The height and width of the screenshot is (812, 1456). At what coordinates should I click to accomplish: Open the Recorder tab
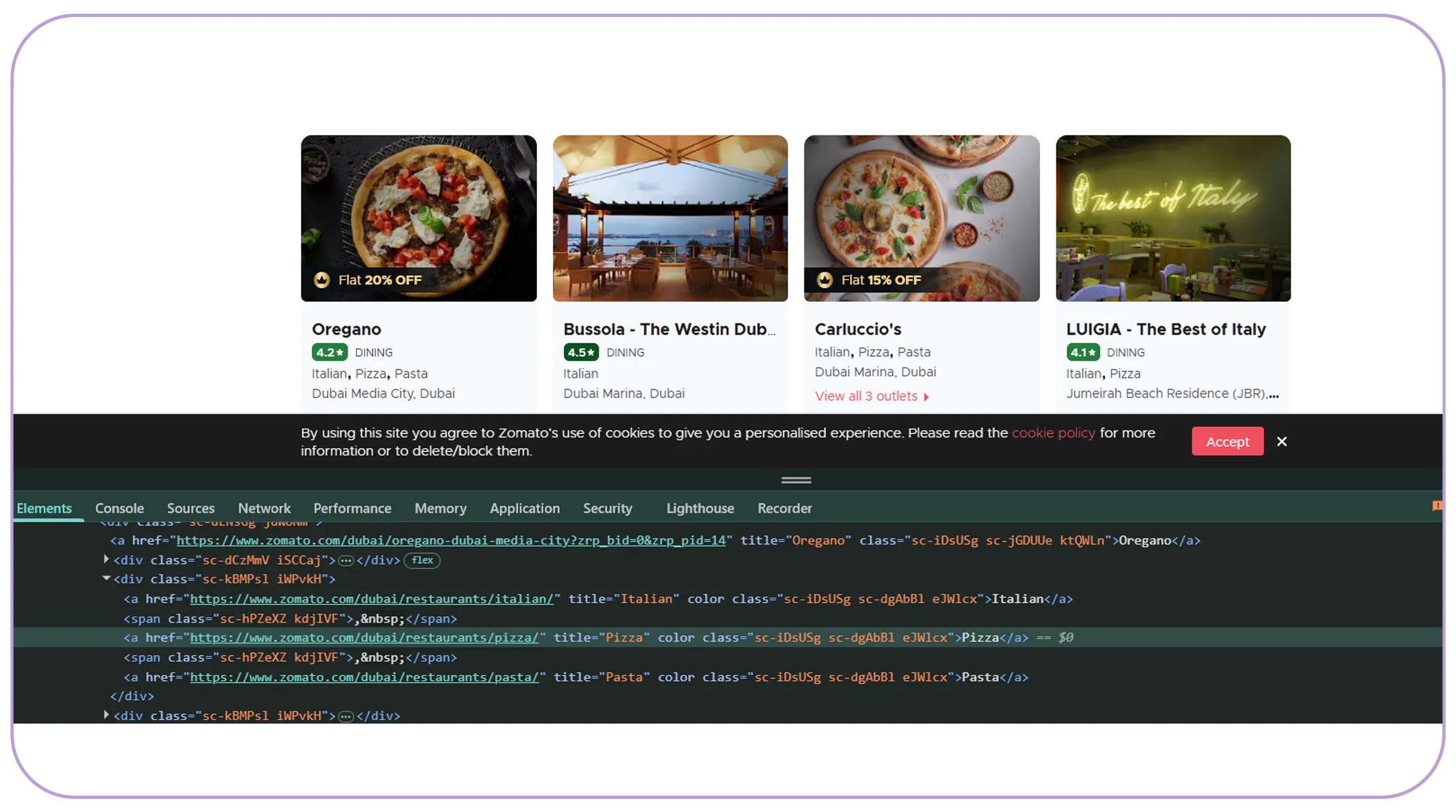coord(785,508)
